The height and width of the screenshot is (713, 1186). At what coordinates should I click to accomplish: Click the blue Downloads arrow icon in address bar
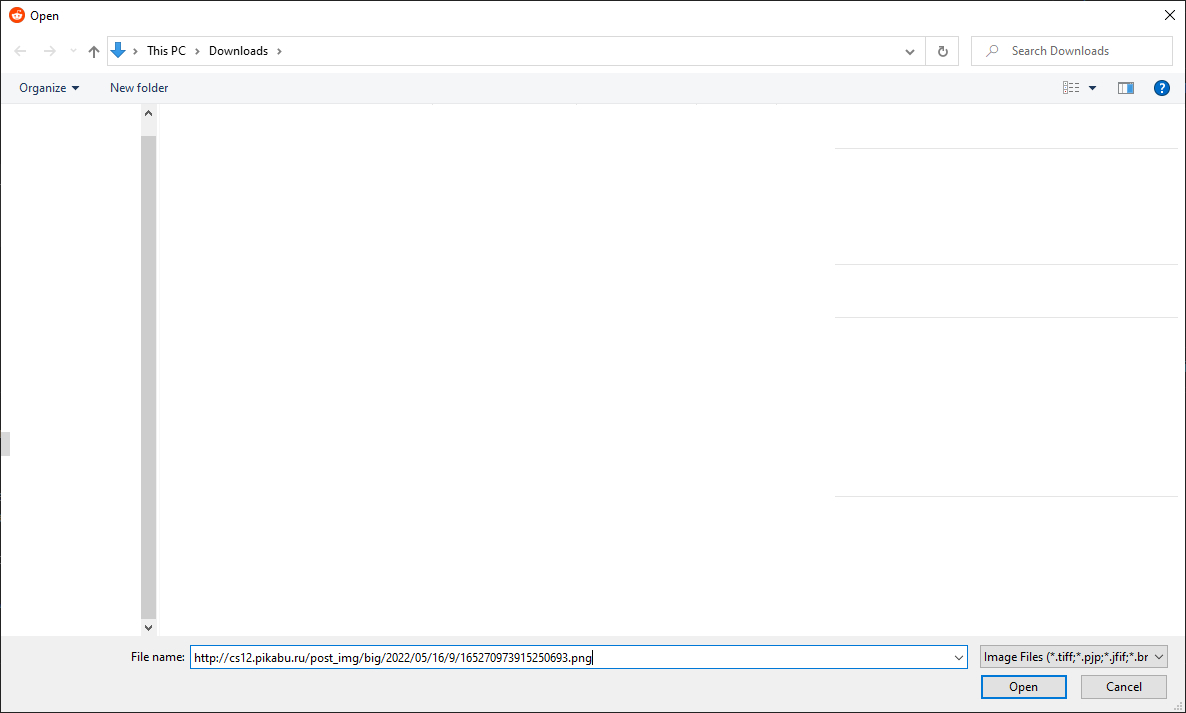point(119,51)
